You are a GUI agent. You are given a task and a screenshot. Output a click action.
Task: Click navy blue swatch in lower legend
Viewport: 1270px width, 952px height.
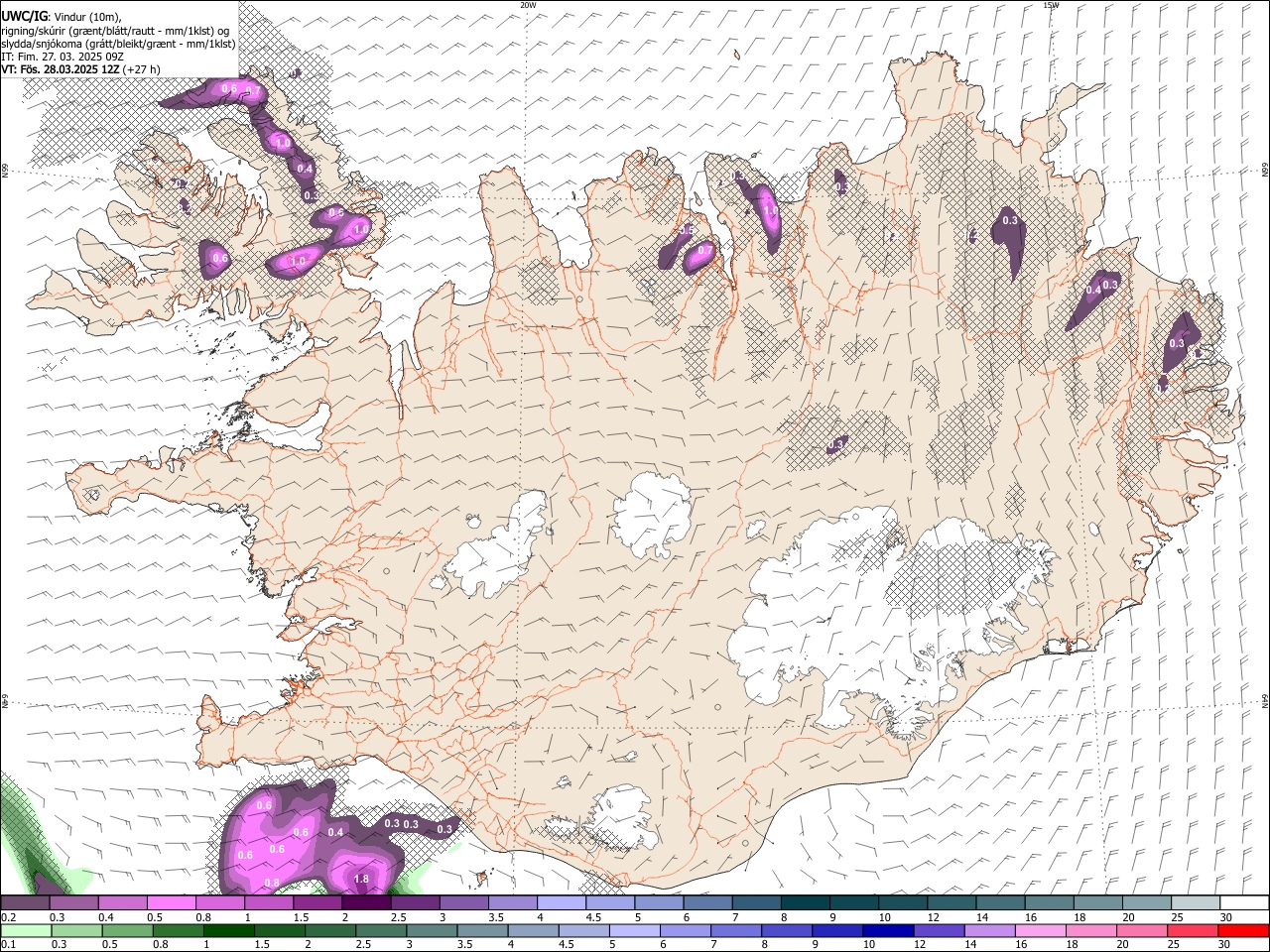[886, 930]
